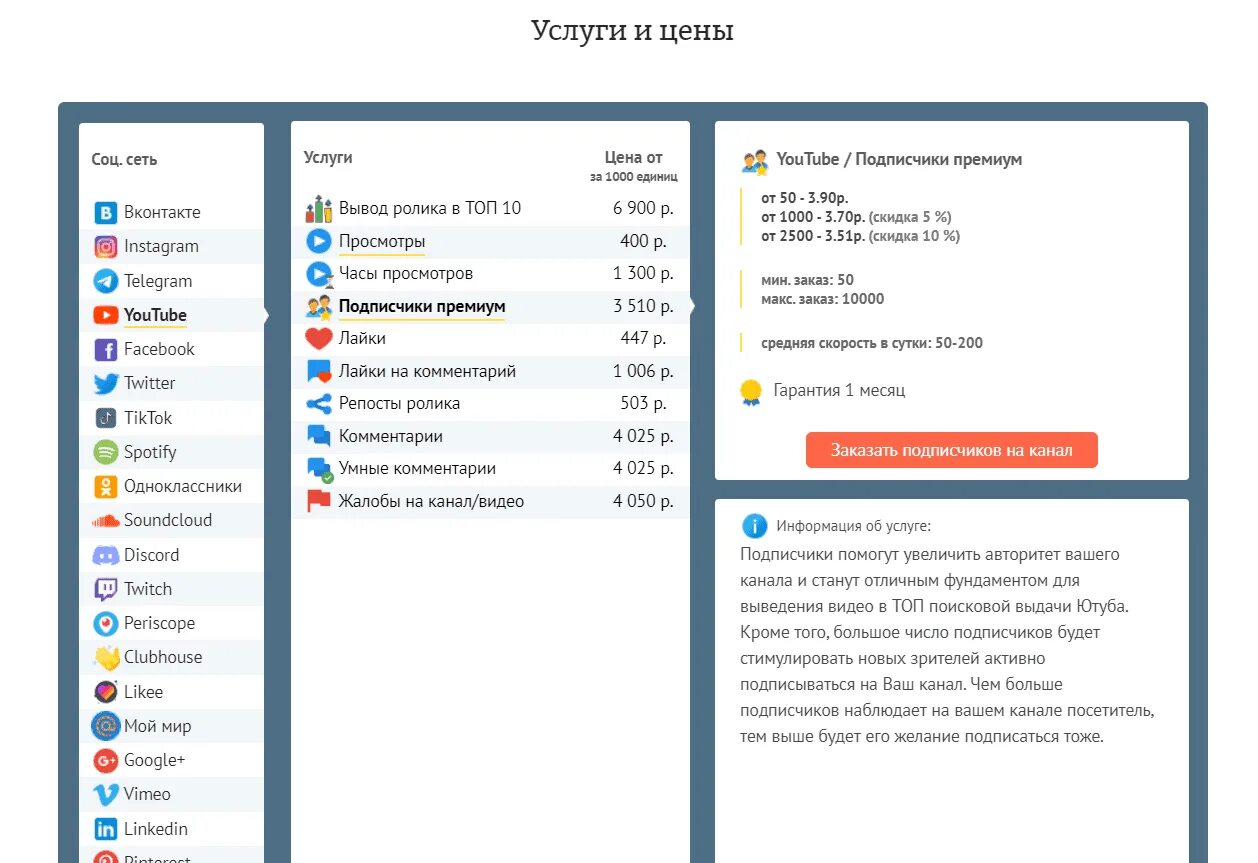Click the Гарантия 1 месяц text
Viewport: 1258px width, 863px height.
839,390
